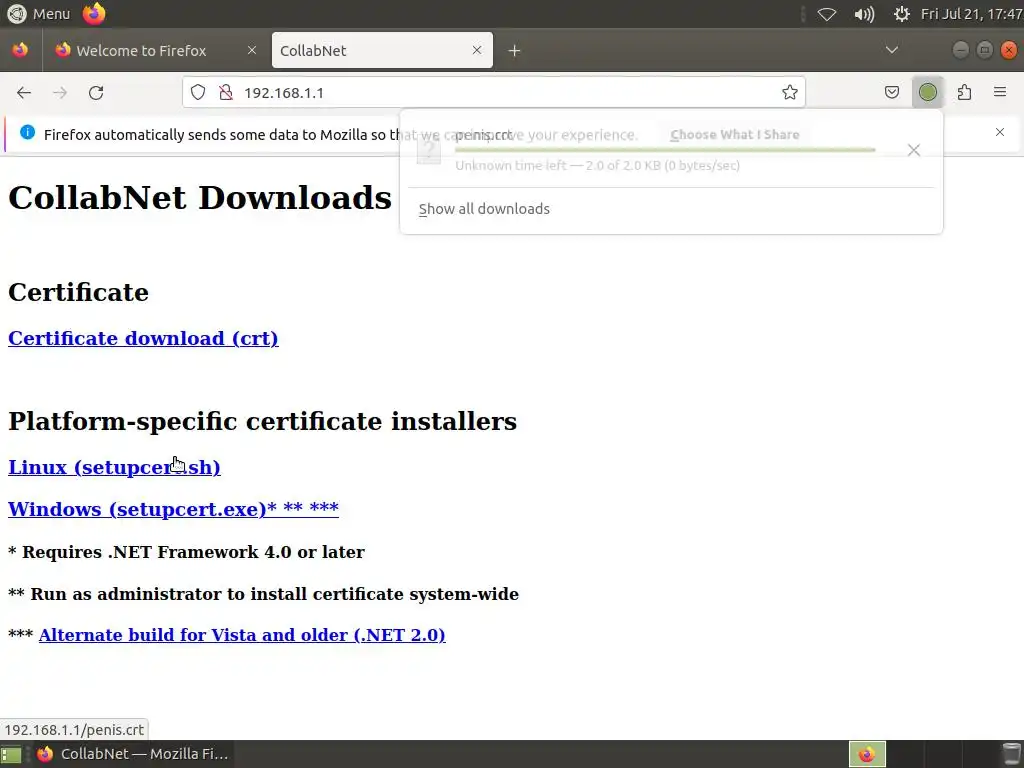This screenshot has height=768, width=1024.
Task: Toggle the downloads toolbar button
Action: pyautogui.click(x=927, y=93)
